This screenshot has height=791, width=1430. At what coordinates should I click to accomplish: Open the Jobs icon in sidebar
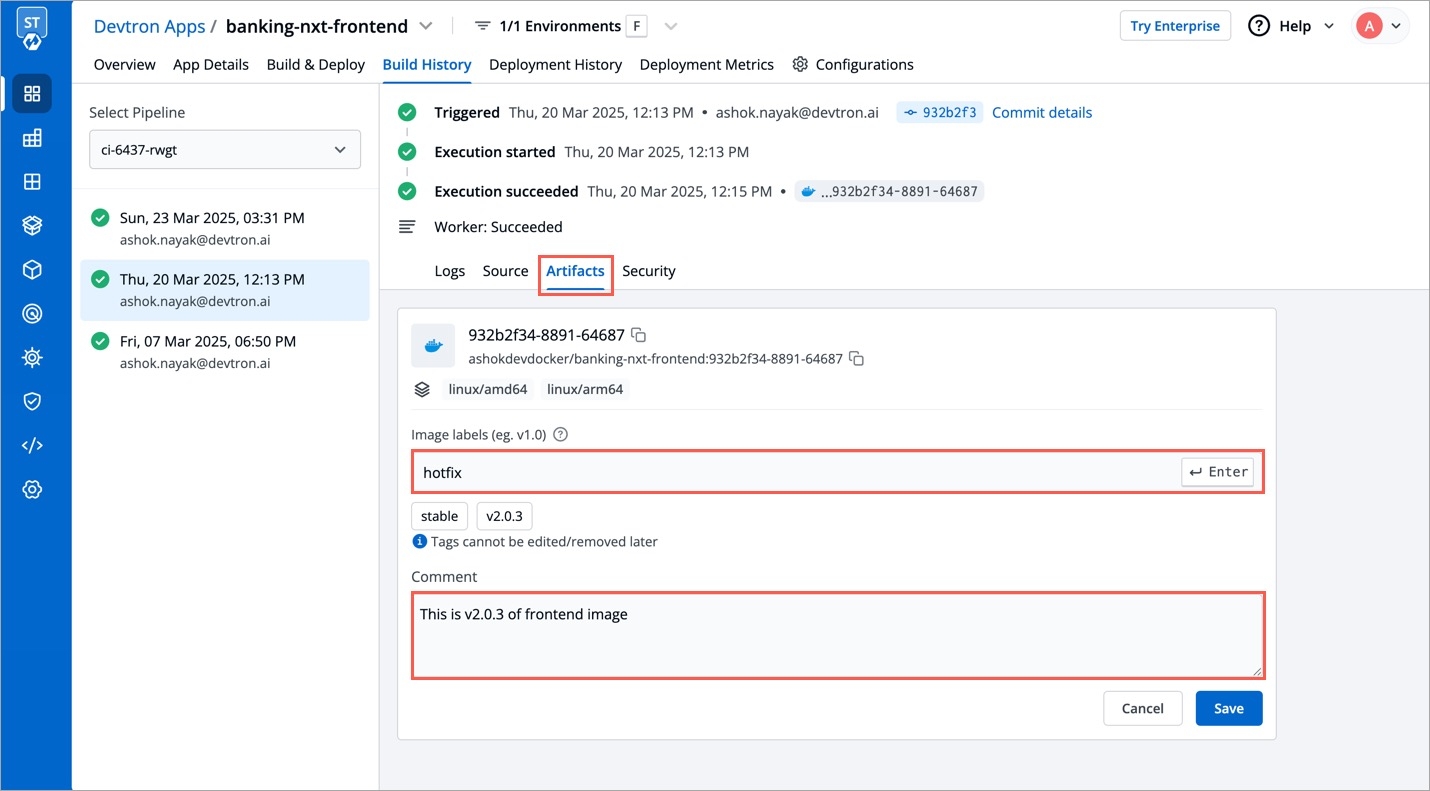tap(32, 138)
